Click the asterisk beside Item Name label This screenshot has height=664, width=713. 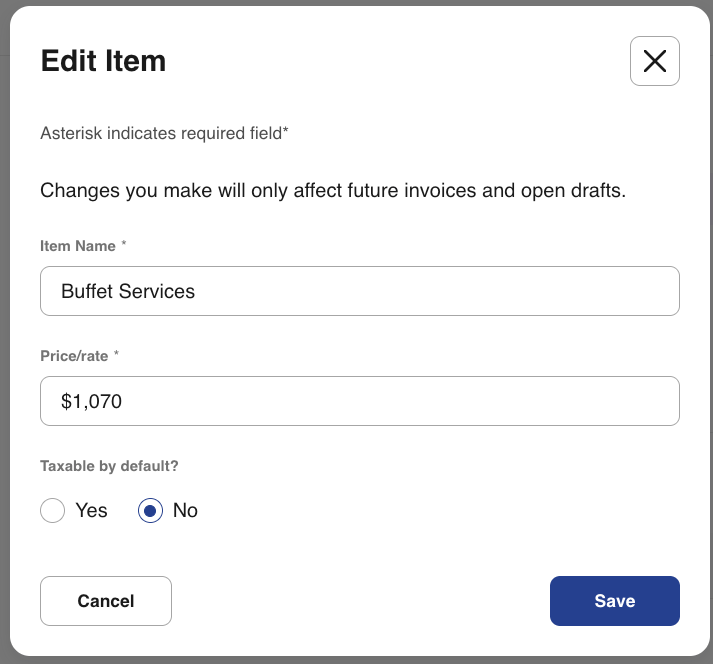click(x=126, y=245)
